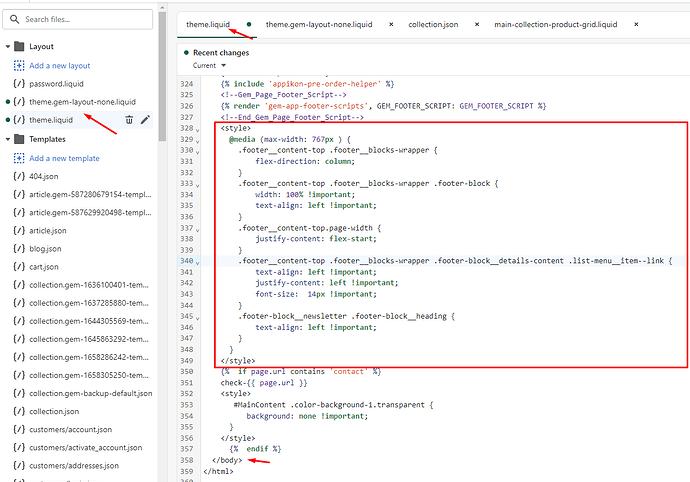Open collection.gem-1644305569 template file
Viewport: 690px width, 482px height.
pyautogui.click(x=89, y=321)
